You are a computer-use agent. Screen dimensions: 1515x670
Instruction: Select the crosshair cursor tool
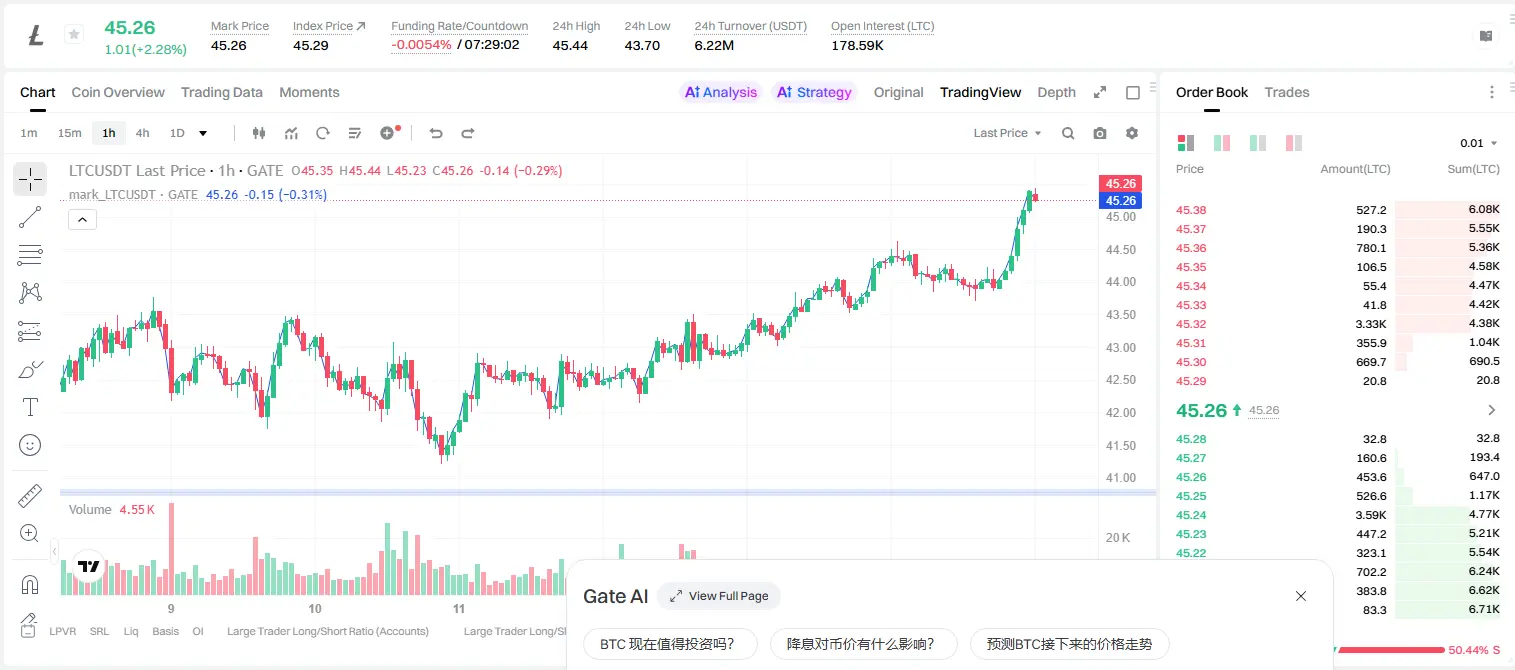(30, 180)
